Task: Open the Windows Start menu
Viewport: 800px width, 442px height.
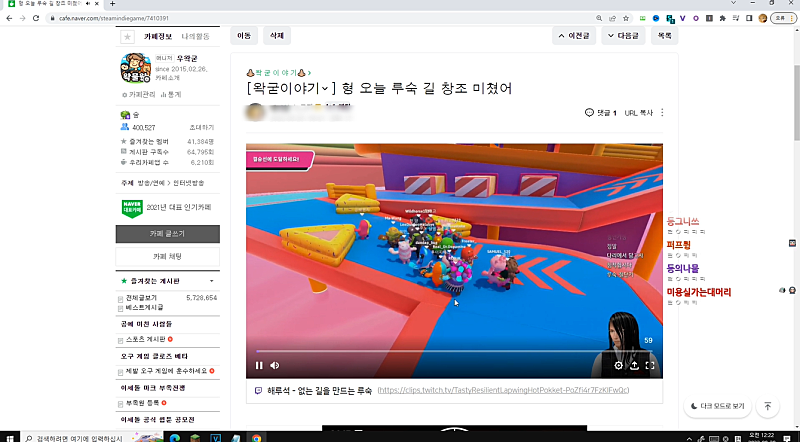Action: pos(9,438)
